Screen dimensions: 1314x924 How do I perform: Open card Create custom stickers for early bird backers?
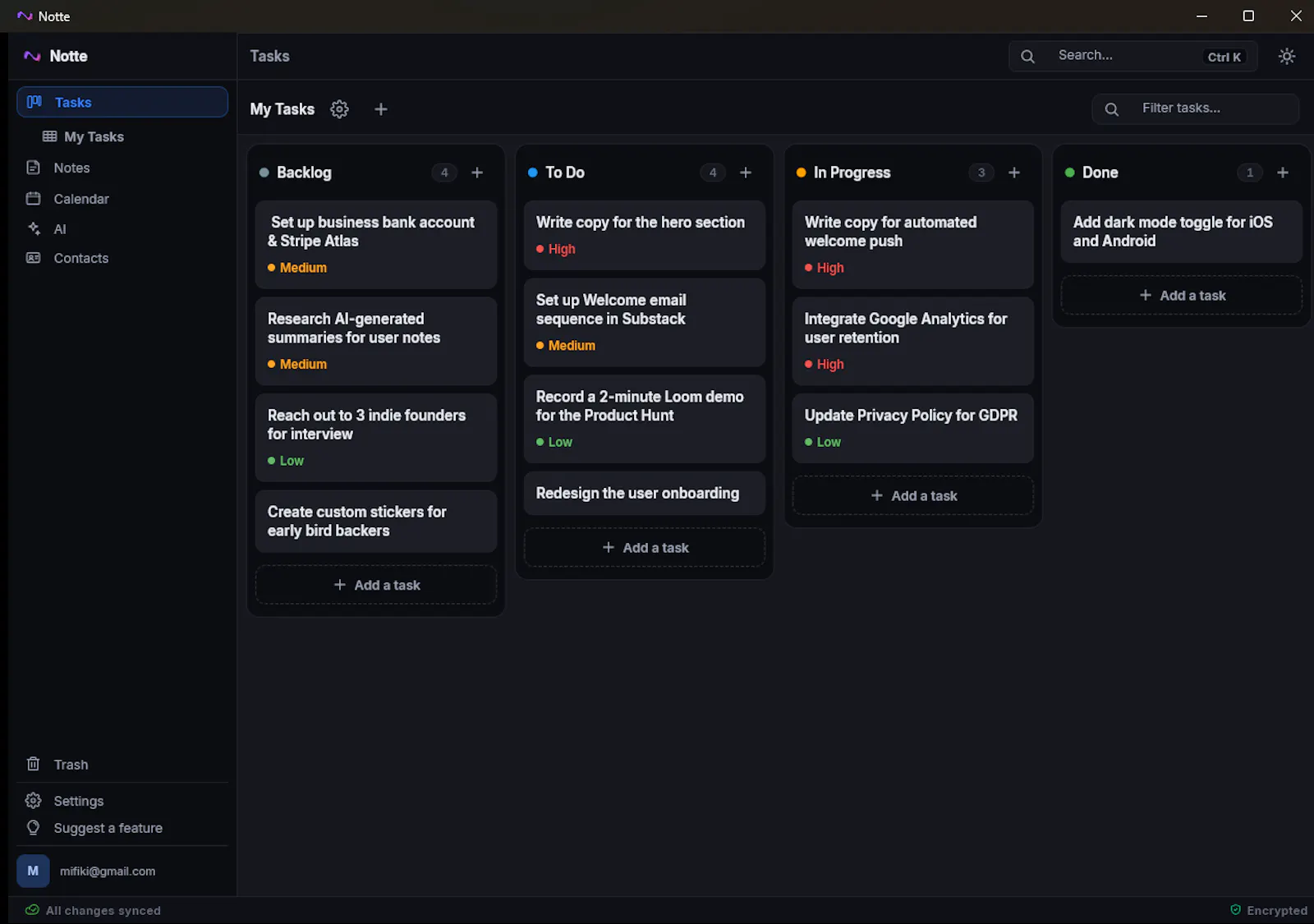(376, 522)
